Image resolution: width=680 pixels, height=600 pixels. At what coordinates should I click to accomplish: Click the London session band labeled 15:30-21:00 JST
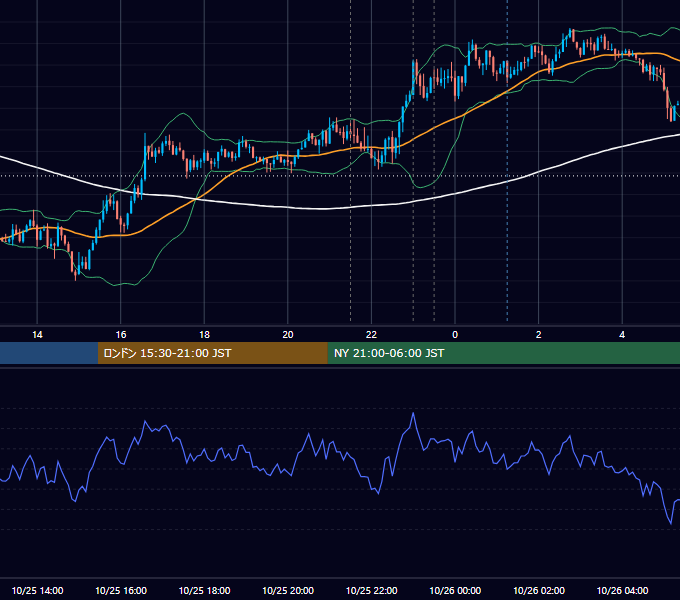(x=212, y=353)
